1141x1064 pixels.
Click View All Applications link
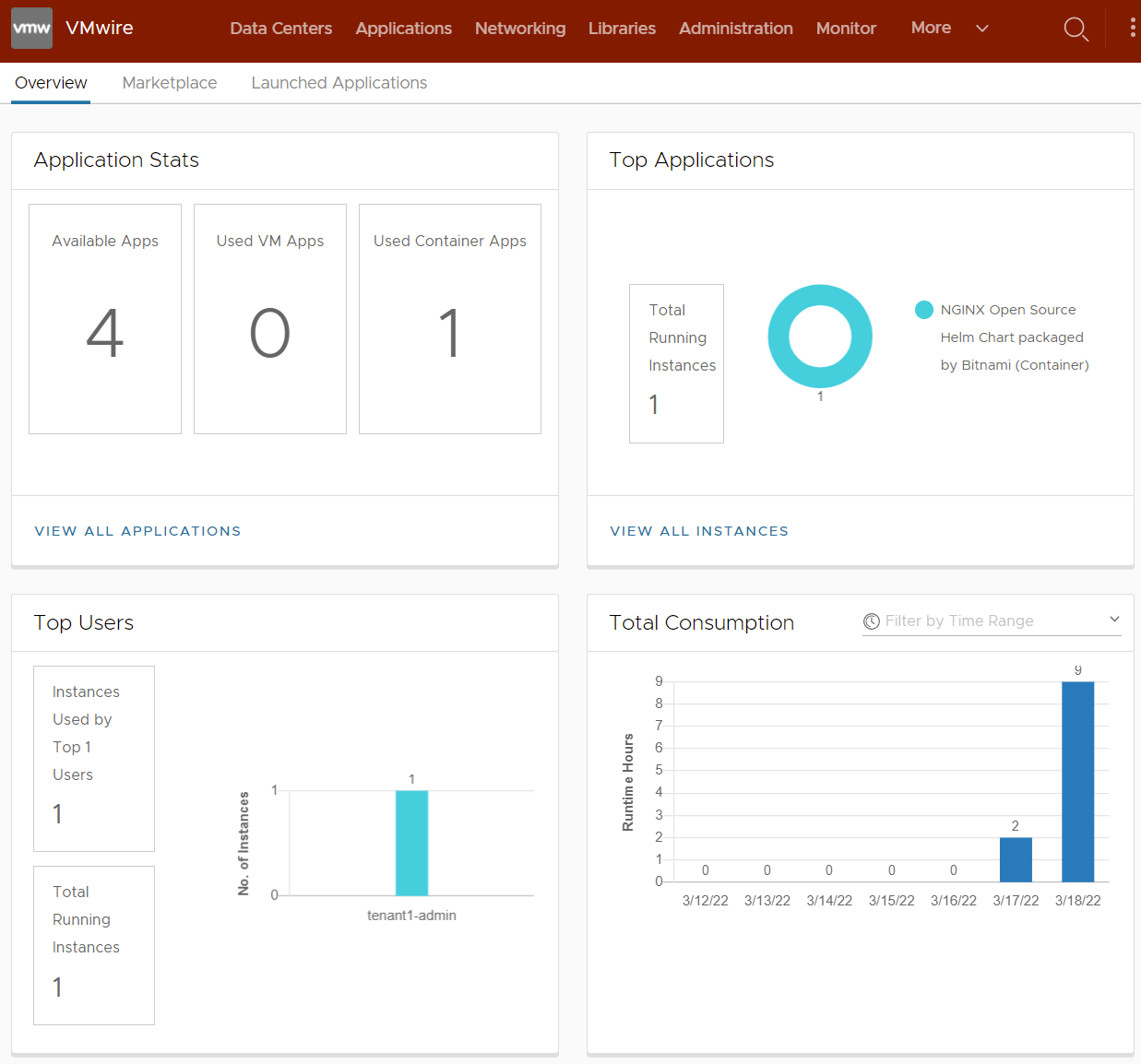click(137, 531)
